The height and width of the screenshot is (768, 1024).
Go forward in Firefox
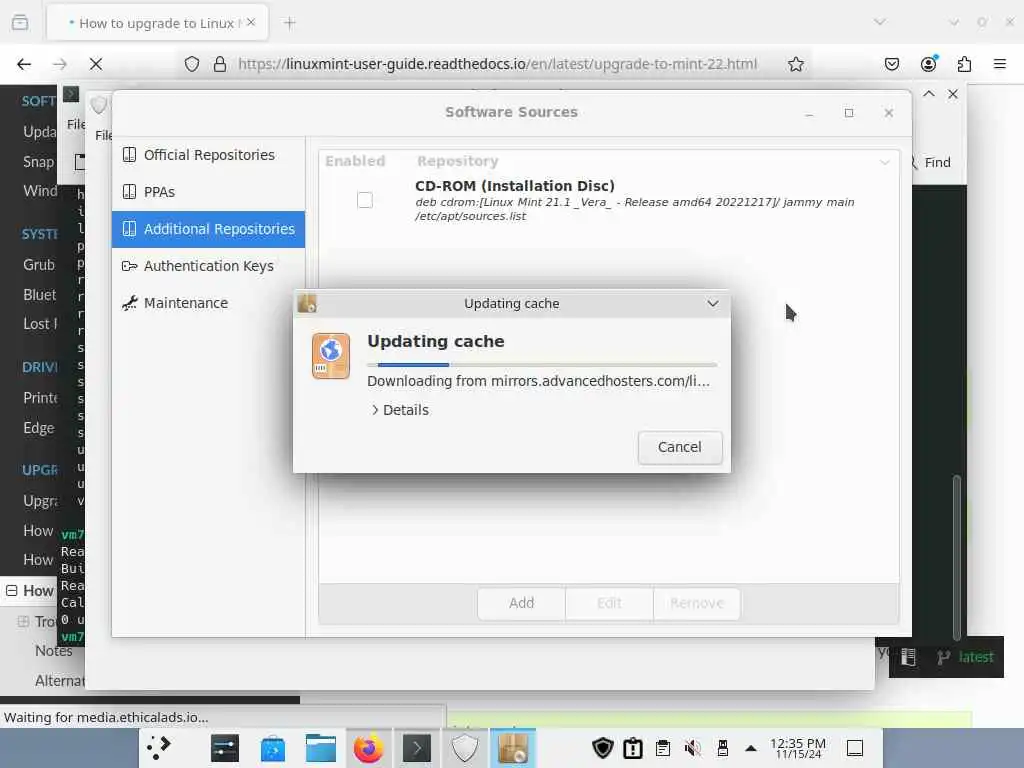60,64
